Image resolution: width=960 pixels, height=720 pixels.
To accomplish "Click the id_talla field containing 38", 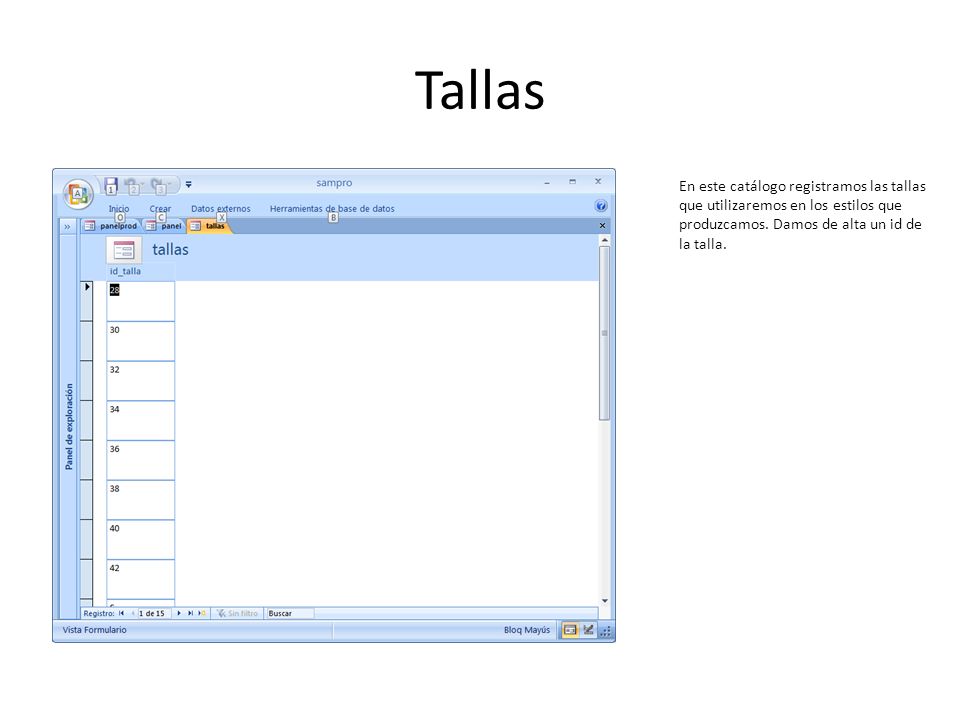I will coord(141,500).
